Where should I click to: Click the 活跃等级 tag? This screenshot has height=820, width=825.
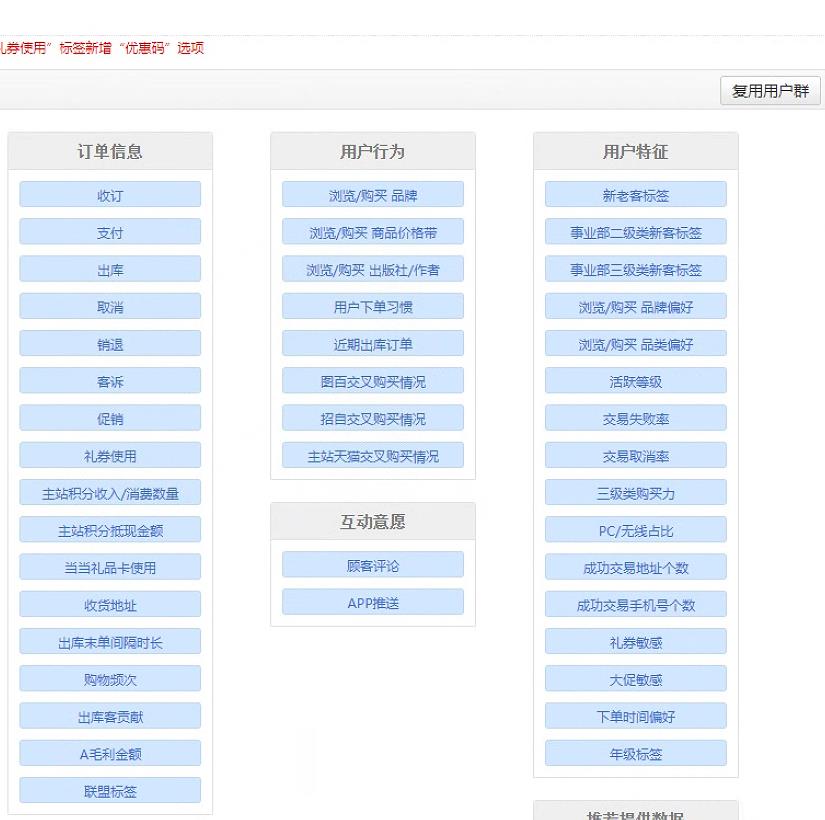635,381
